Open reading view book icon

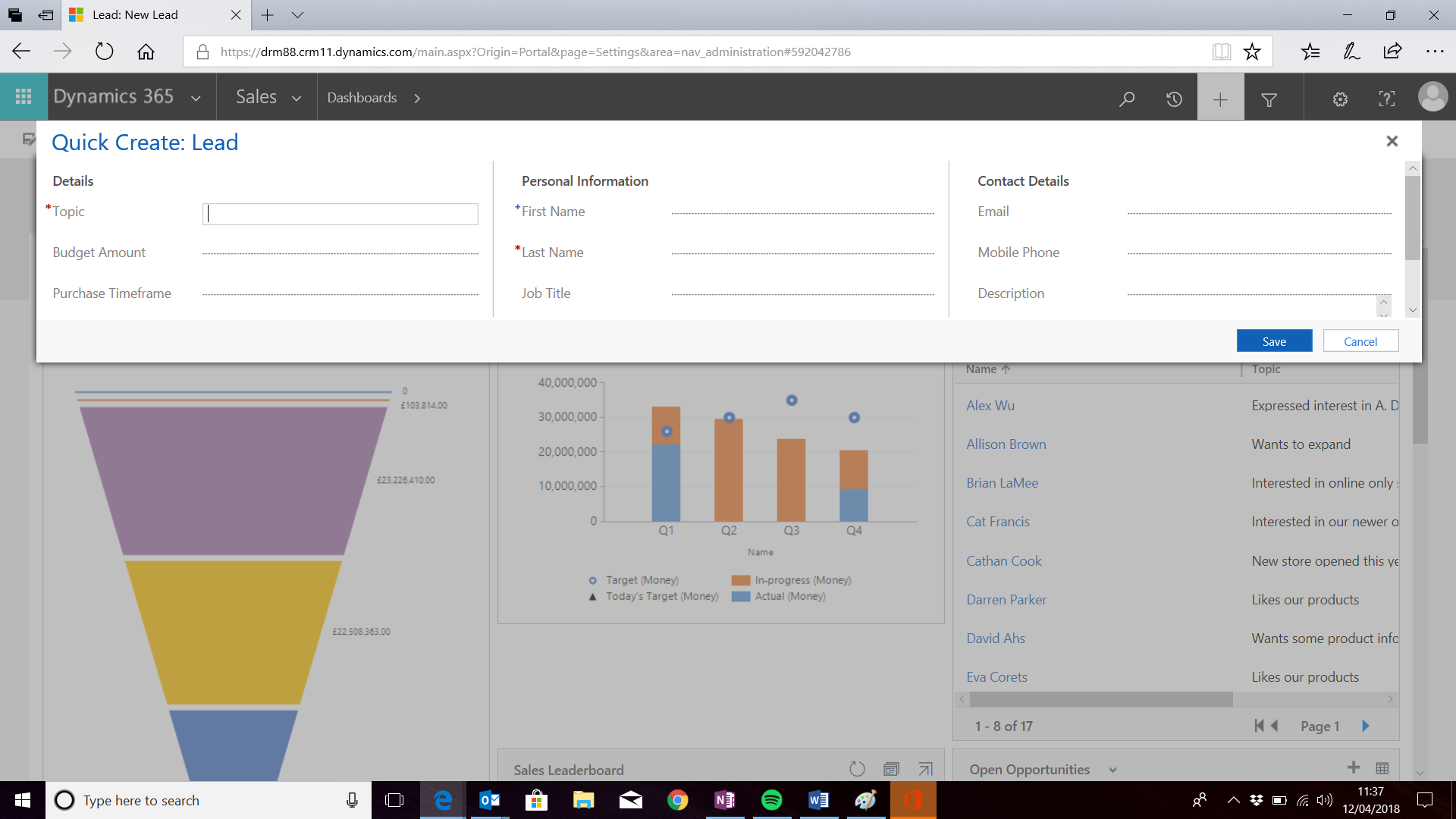[1221, 52]
